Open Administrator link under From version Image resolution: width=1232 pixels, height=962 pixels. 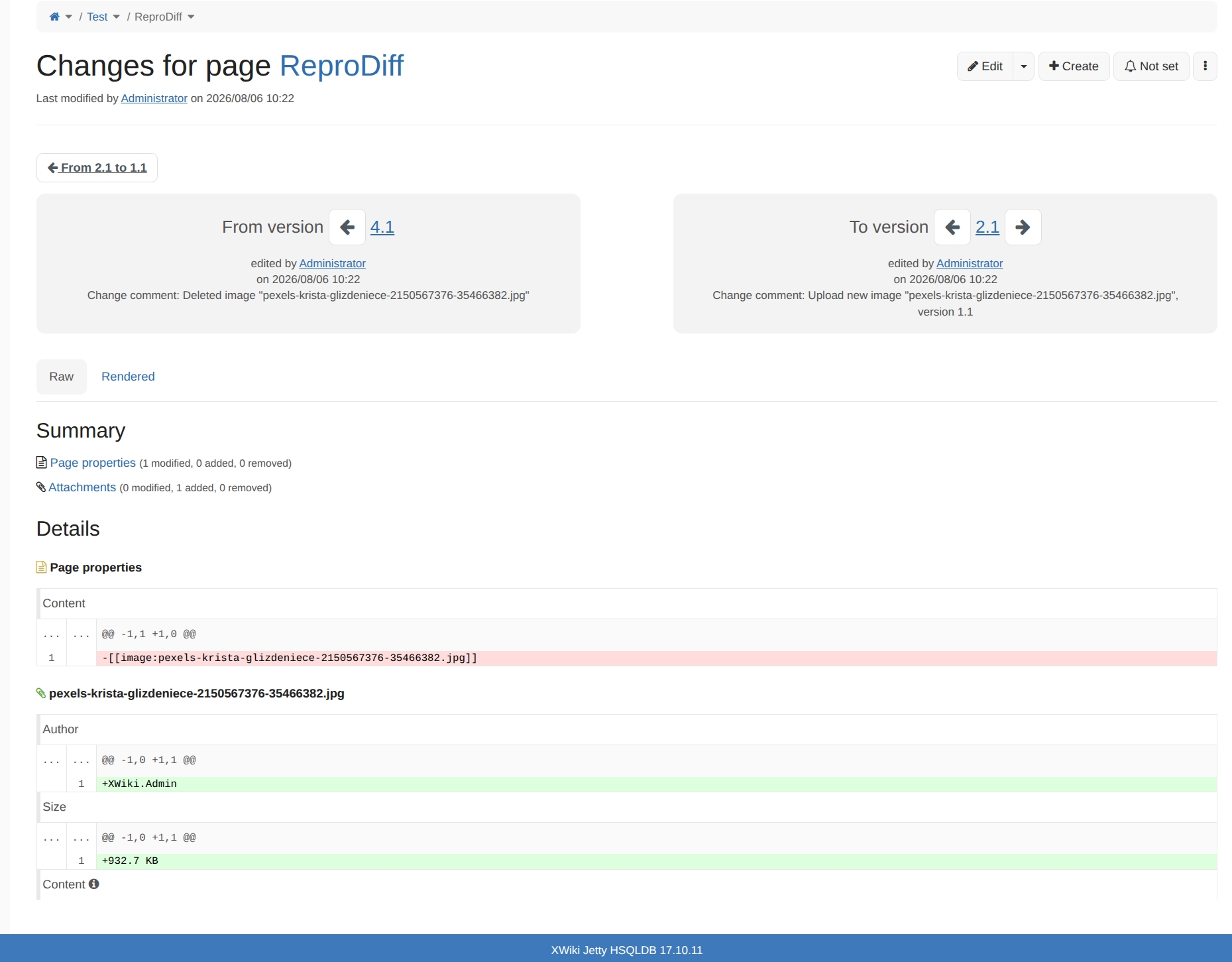coord(332,263)
